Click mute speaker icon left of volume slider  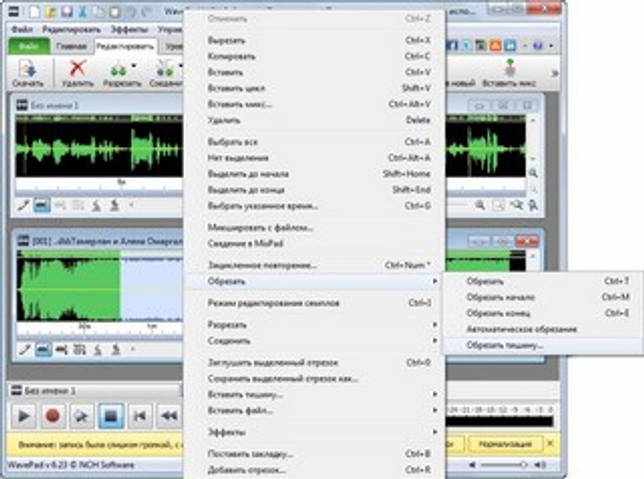(473, 465)
